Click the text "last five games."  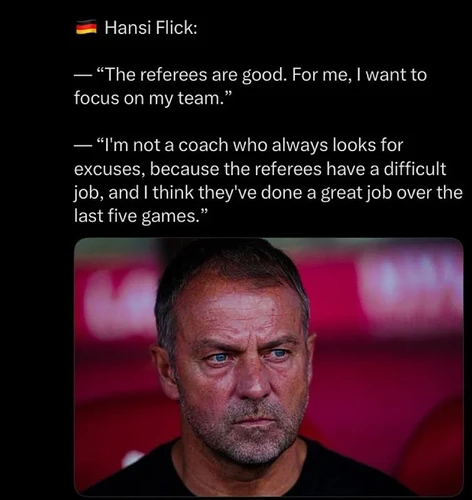[141, 216]
